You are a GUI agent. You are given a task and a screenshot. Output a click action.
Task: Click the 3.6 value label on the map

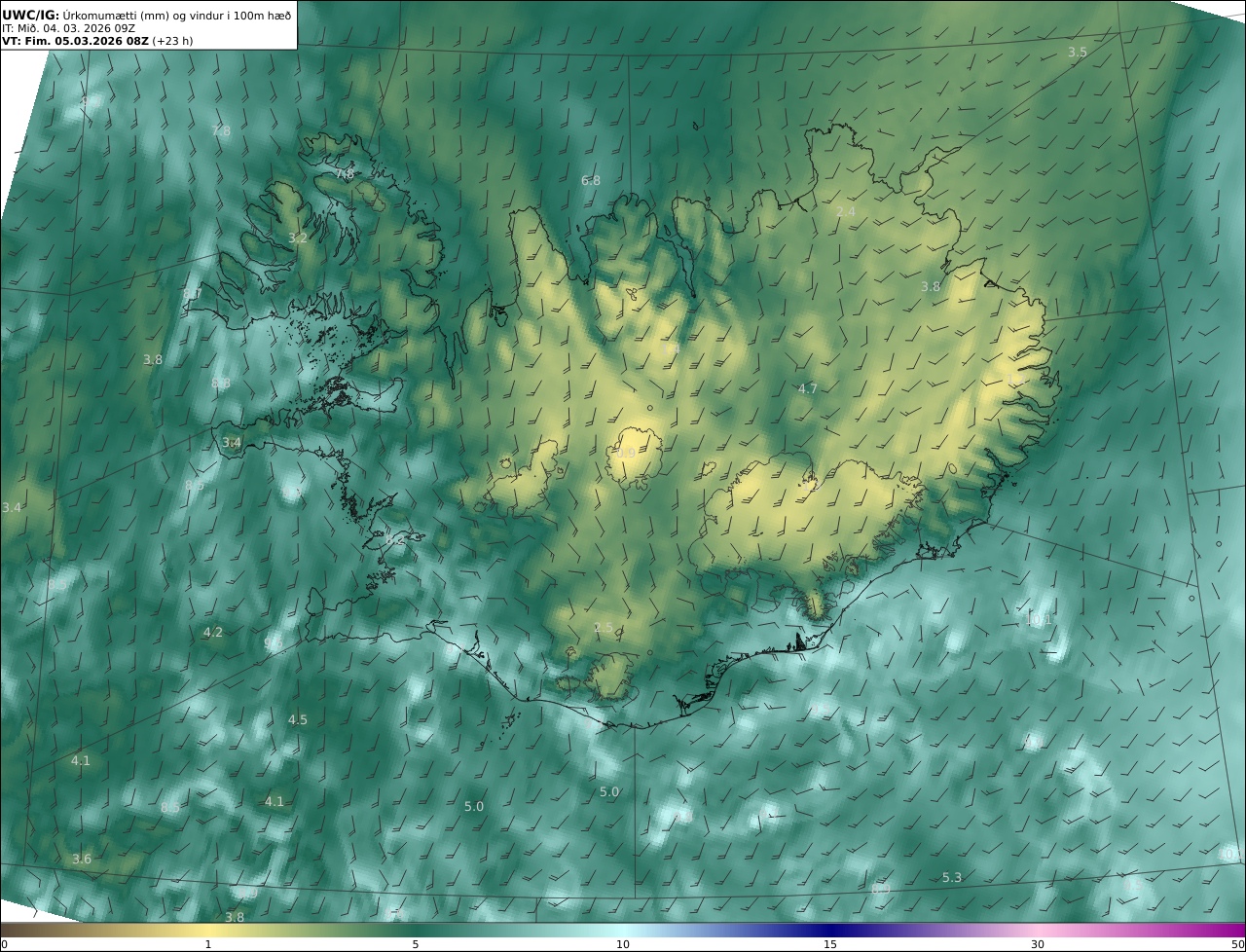82,860
